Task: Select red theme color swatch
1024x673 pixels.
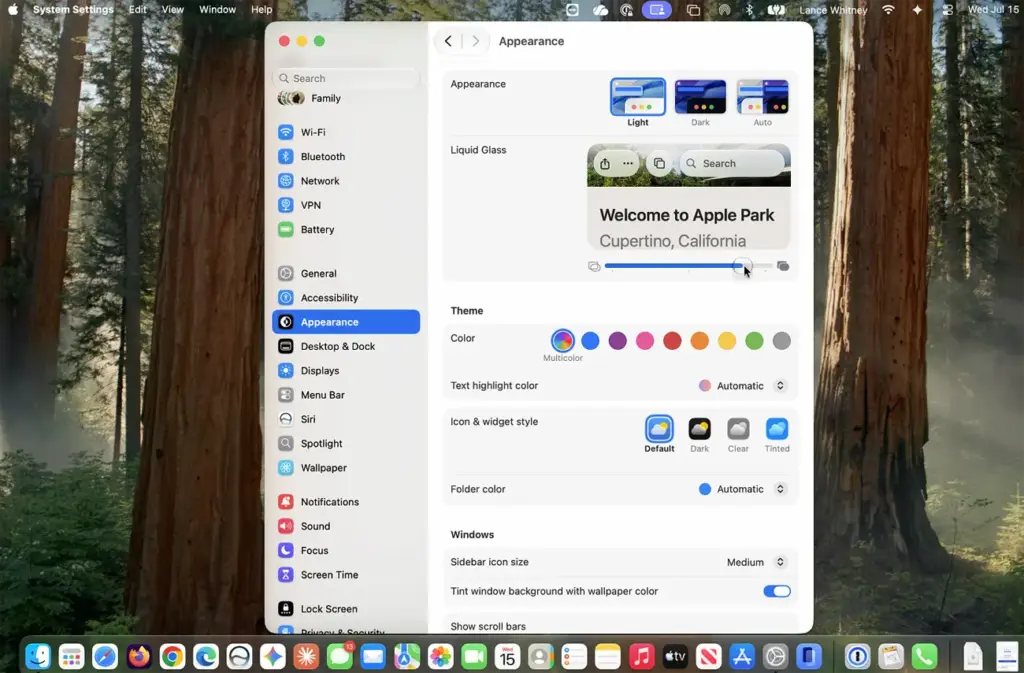Action: [x=673, y=341]
